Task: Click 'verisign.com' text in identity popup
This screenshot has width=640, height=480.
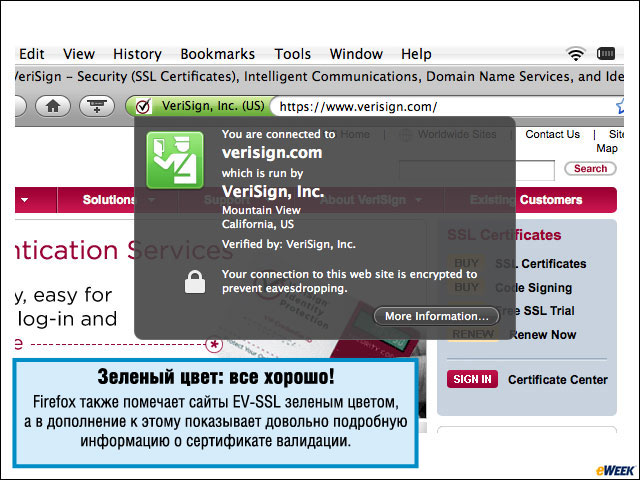Action: click(x=272, y=153)
